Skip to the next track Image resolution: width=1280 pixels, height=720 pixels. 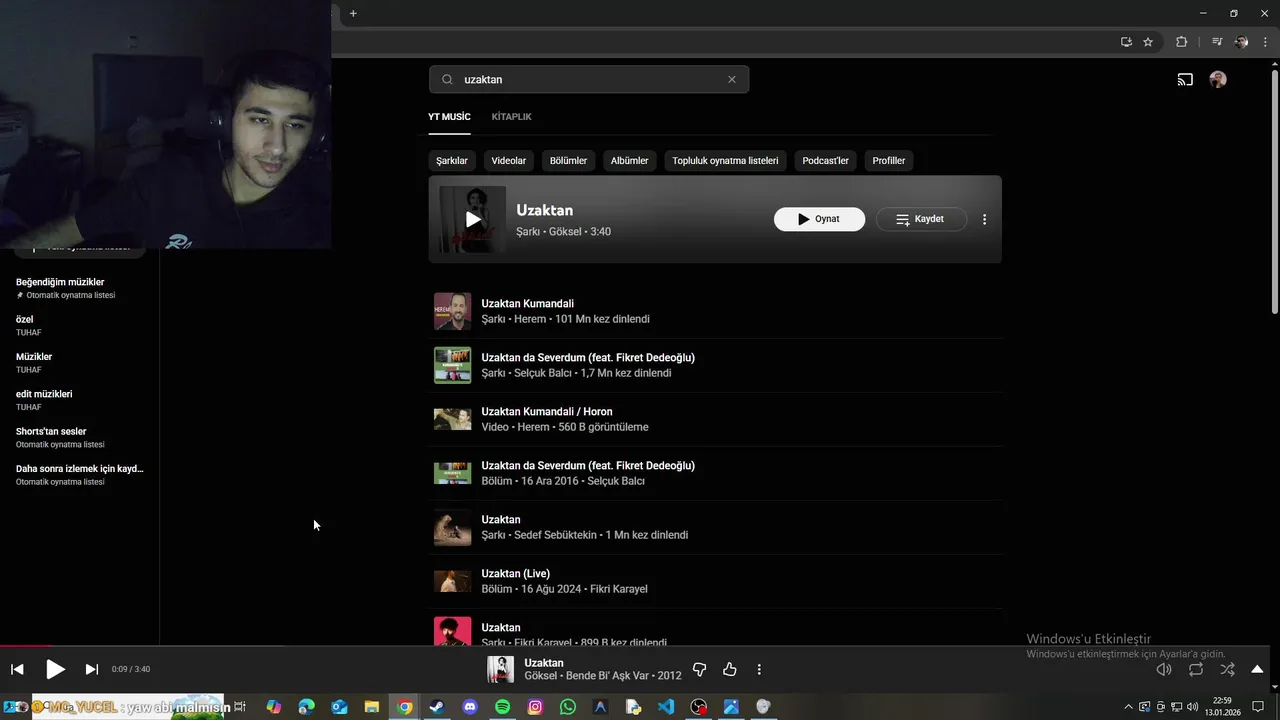(91, 669)
